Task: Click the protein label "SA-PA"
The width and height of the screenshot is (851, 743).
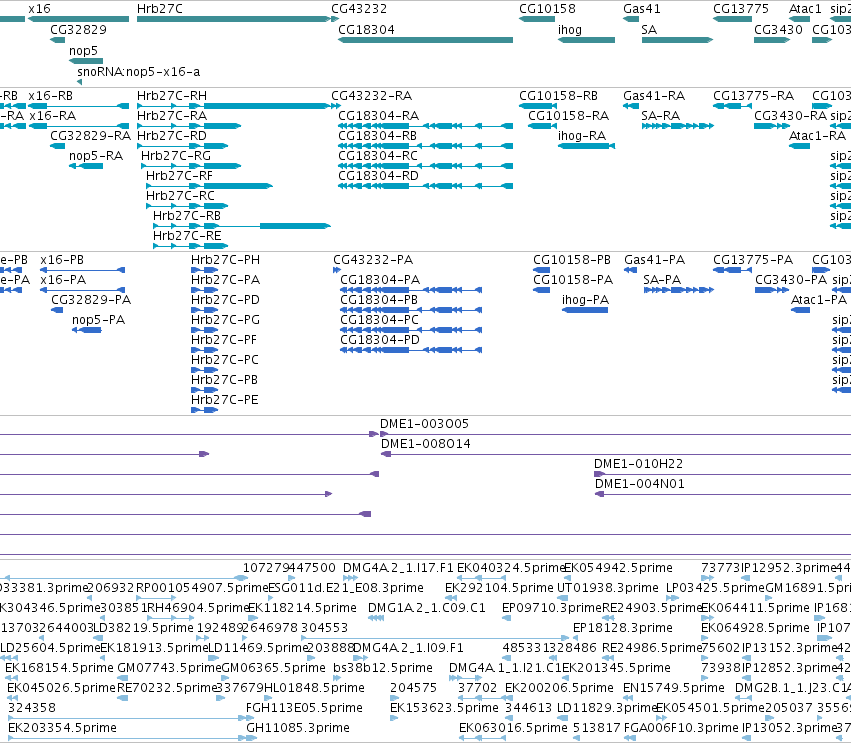Action: tap(662, 280)
